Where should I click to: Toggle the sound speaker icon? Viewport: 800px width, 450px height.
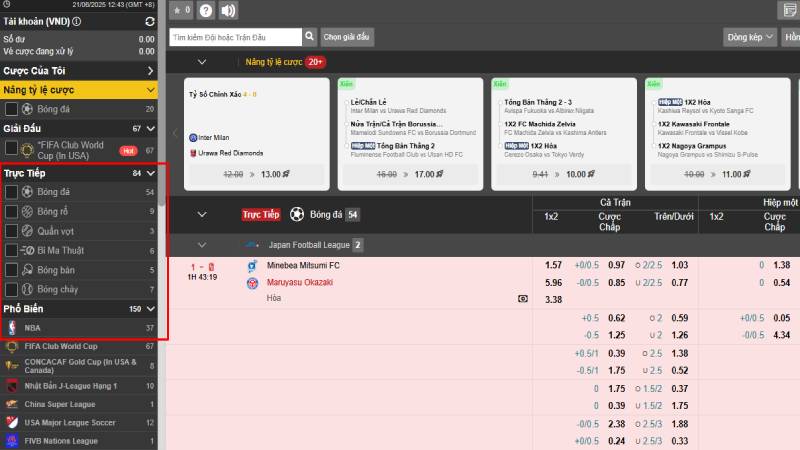228,10
